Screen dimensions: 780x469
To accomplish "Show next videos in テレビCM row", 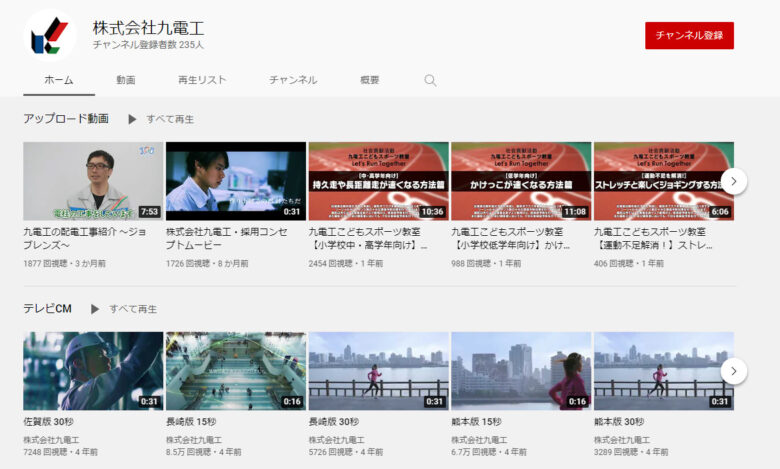I will point(733,371).
